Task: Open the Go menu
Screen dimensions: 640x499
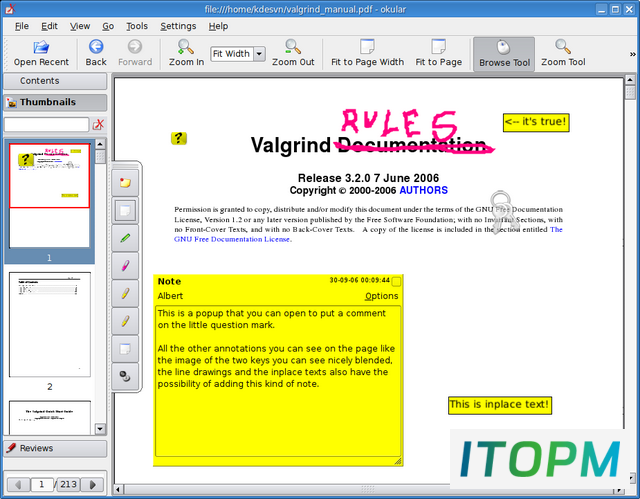Action: (108, 26)
